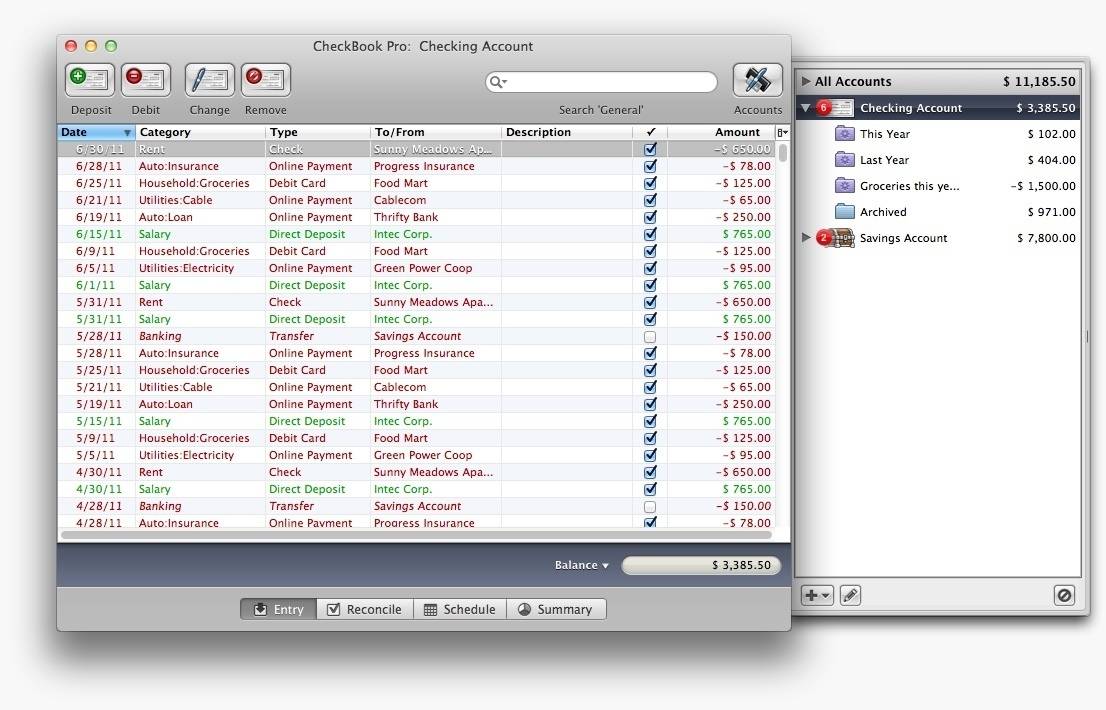
Task: Click the pencil edit icon in accounts panel
Action: point(850,595)
